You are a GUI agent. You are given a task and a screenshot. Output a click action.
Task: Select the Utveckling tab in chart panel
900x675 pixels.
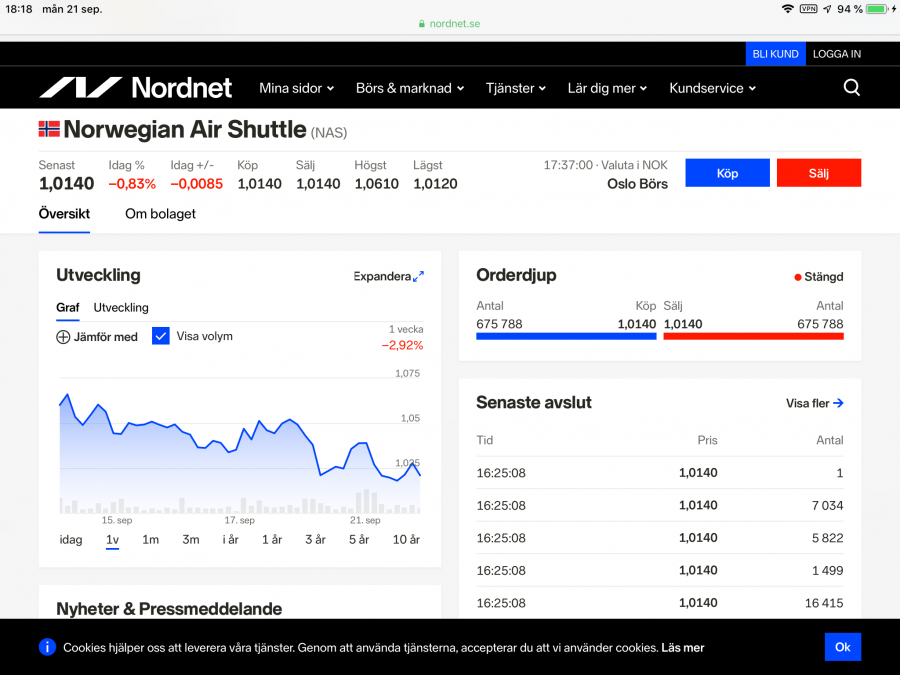pos(121,308)
